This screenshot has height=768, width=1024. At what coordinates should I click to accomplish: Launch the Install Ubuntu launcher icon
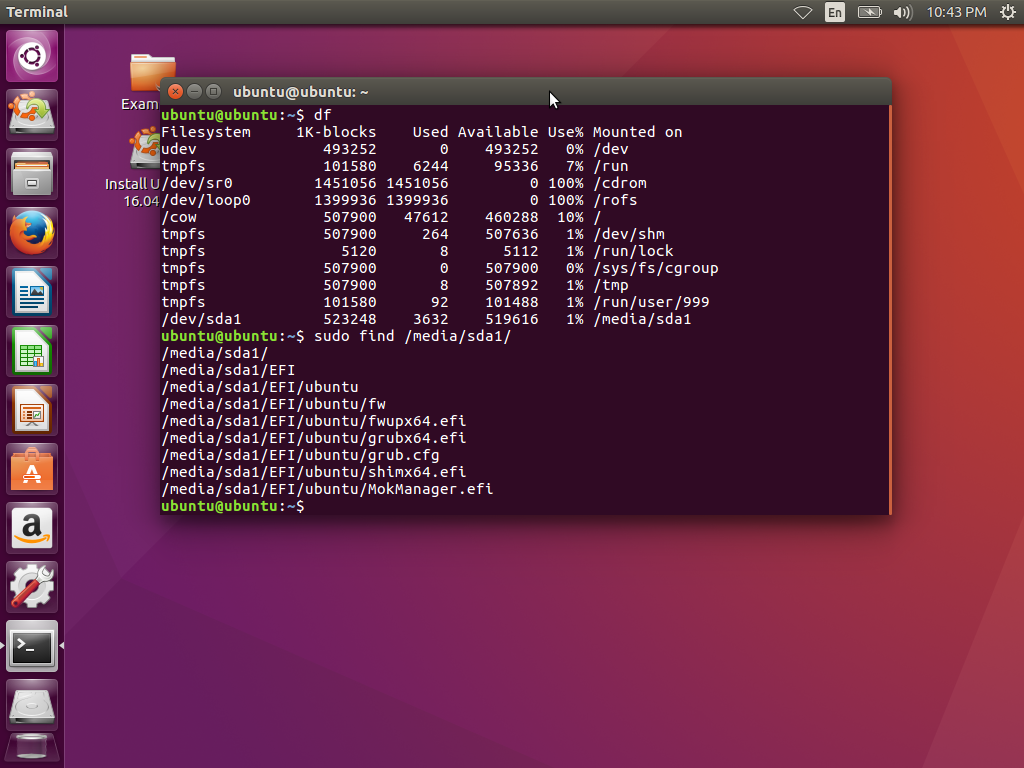point(31,114)
